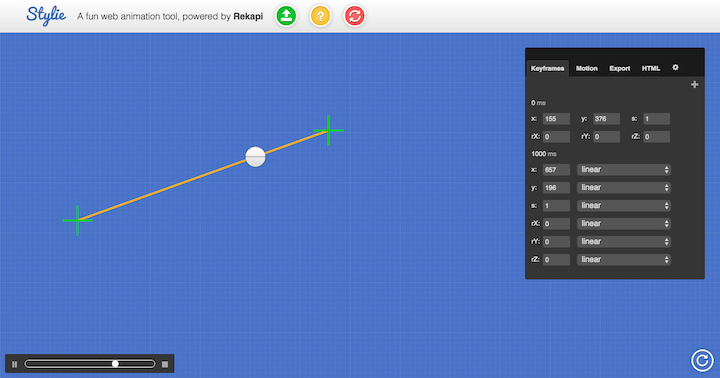Open settings gear tab in panel
Screen dimensions: 720x378
coord(675,68)
